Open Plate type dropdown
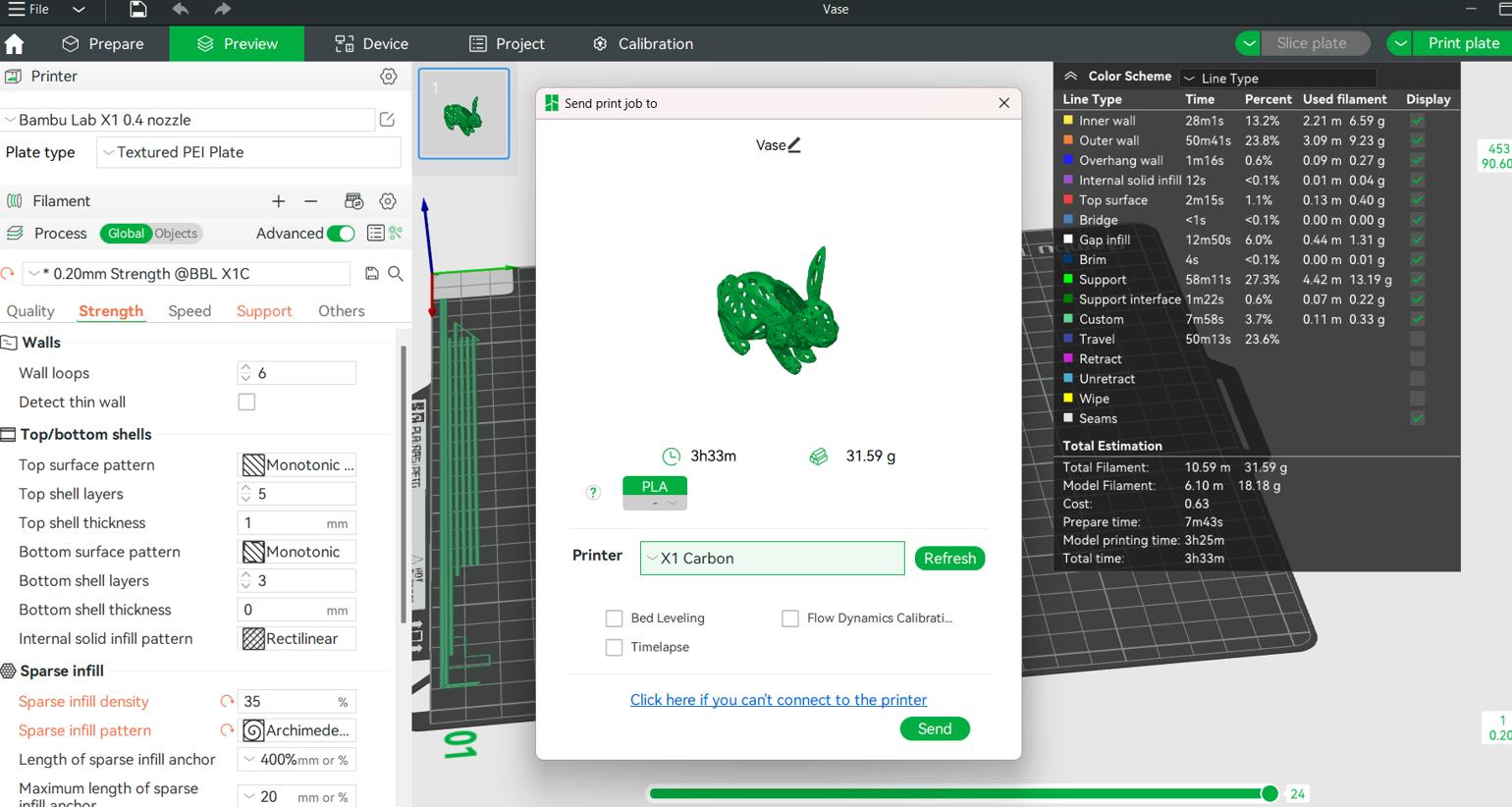The height and width of the screenshot is (807, 1512). (x=248, y=153)
